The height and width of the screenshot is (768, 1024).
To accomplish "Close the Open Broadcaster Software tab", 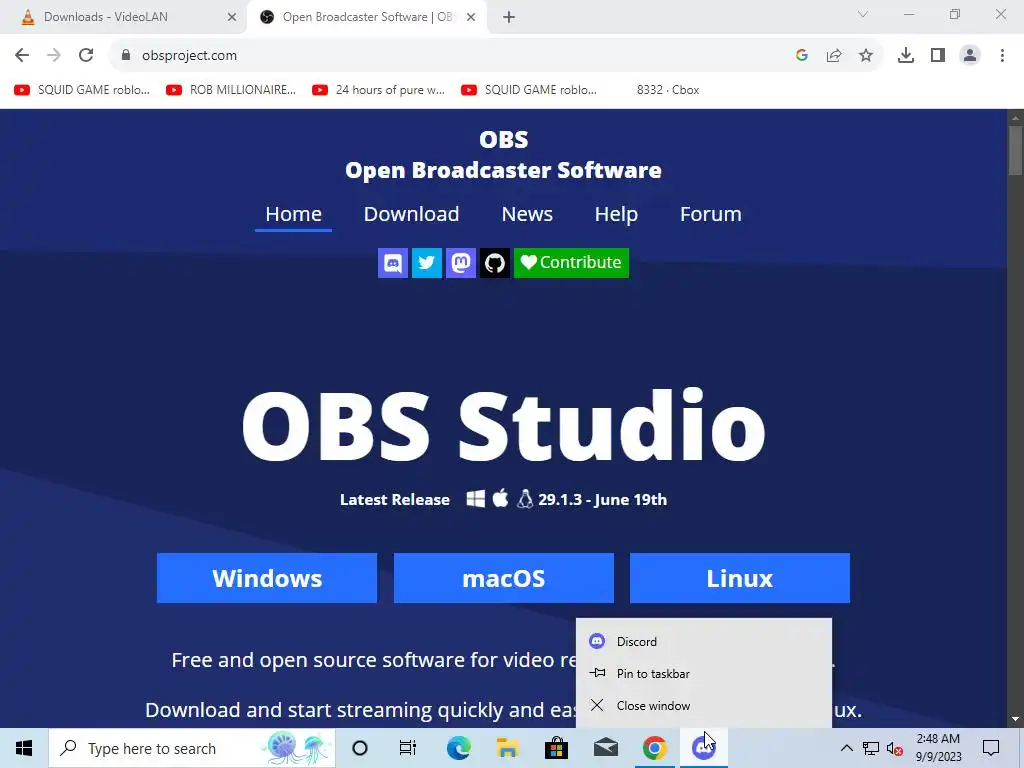I will pos(471,17).
